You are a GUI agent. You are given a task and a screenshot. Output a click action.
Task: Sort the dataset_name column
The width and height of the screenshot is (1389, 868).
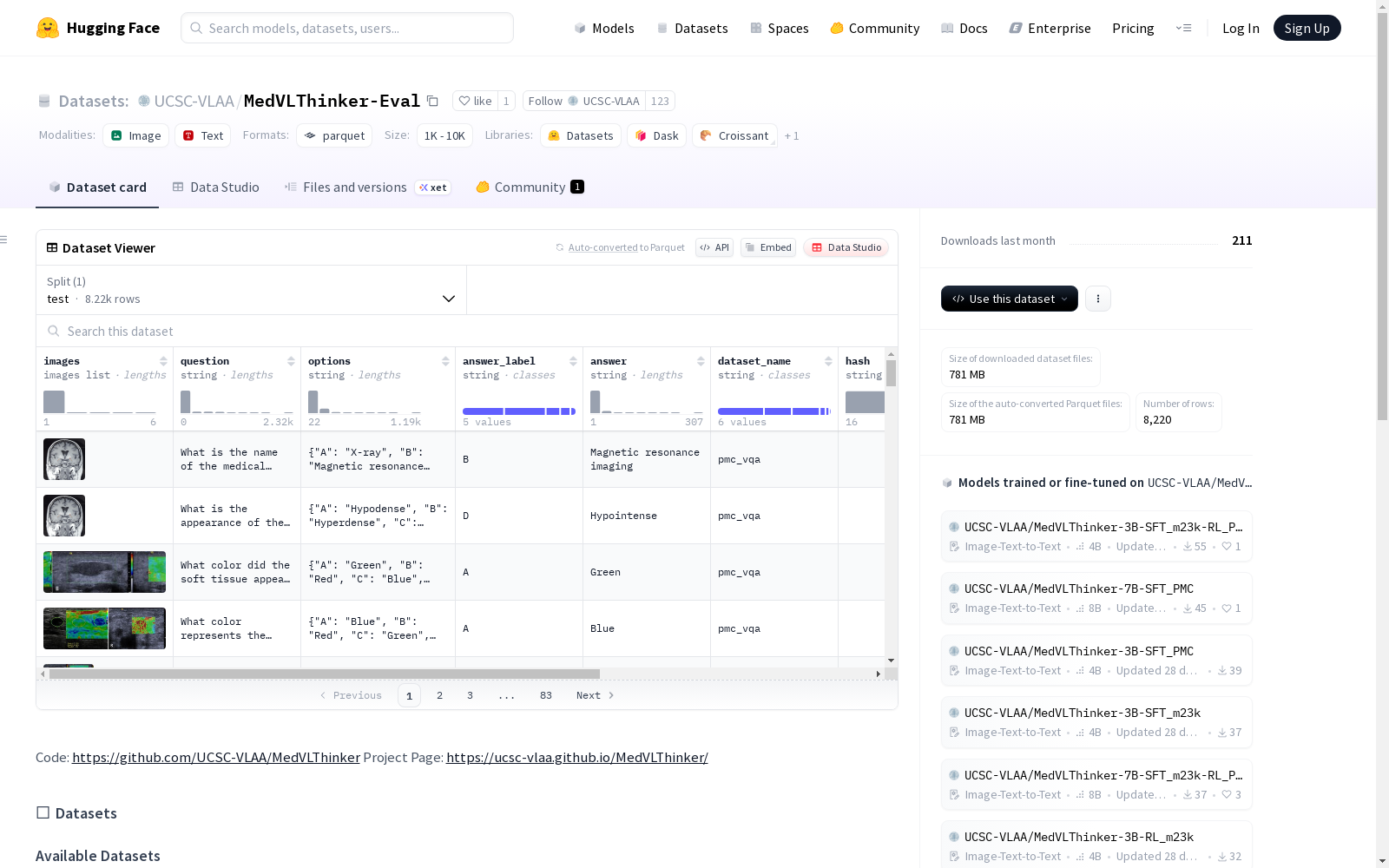click(x=828, y=361)
